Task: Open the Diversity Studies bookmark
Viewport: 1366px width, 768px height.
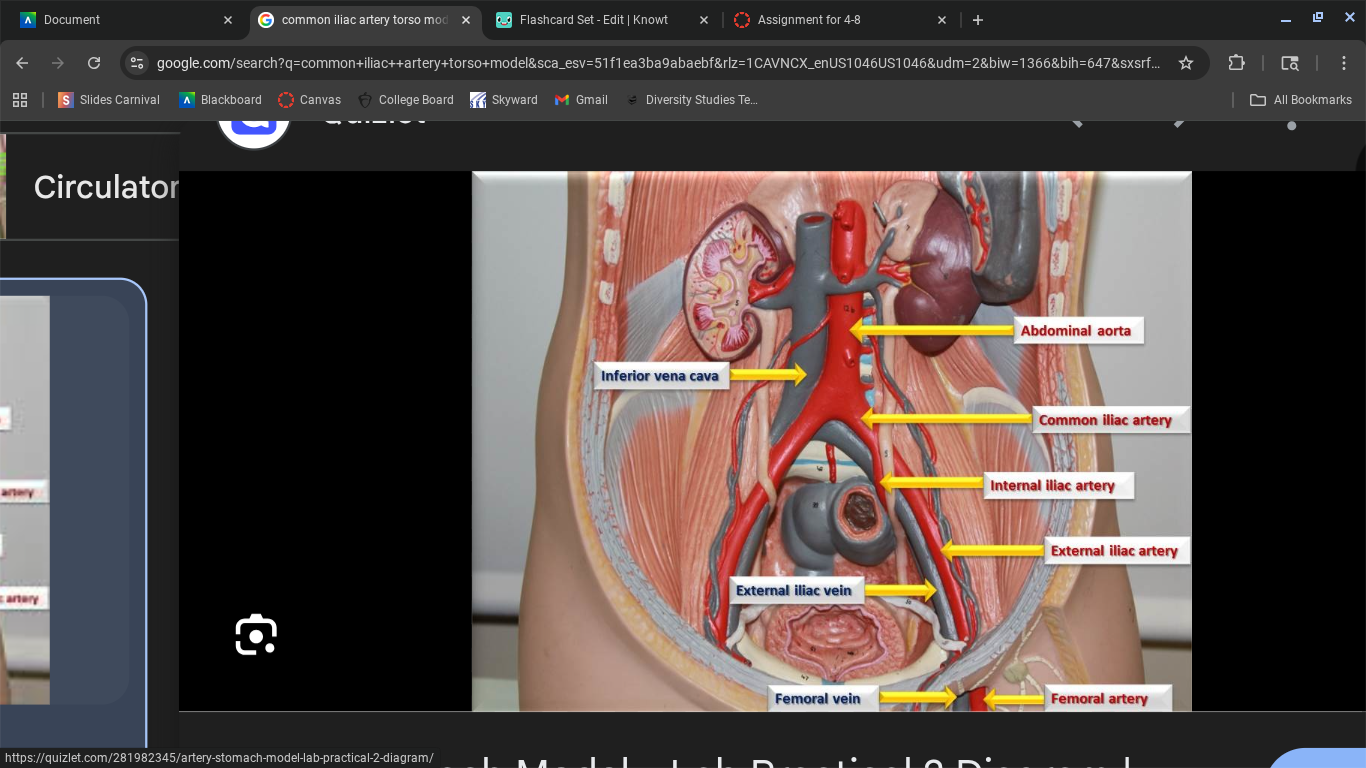Action: pos(691,100)
